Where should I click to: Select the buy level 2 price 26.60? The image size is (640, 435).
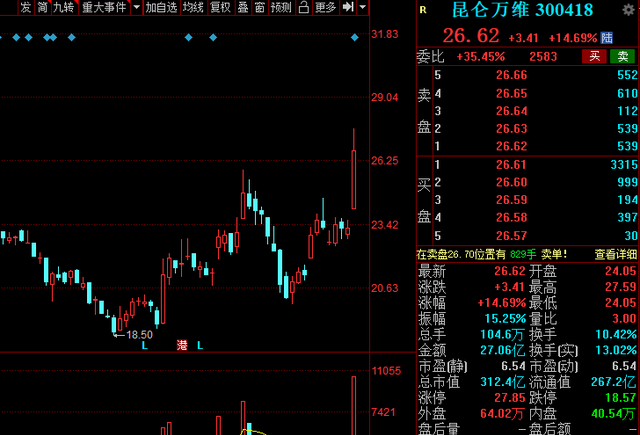pyautogui.click(x=511, y=182)
